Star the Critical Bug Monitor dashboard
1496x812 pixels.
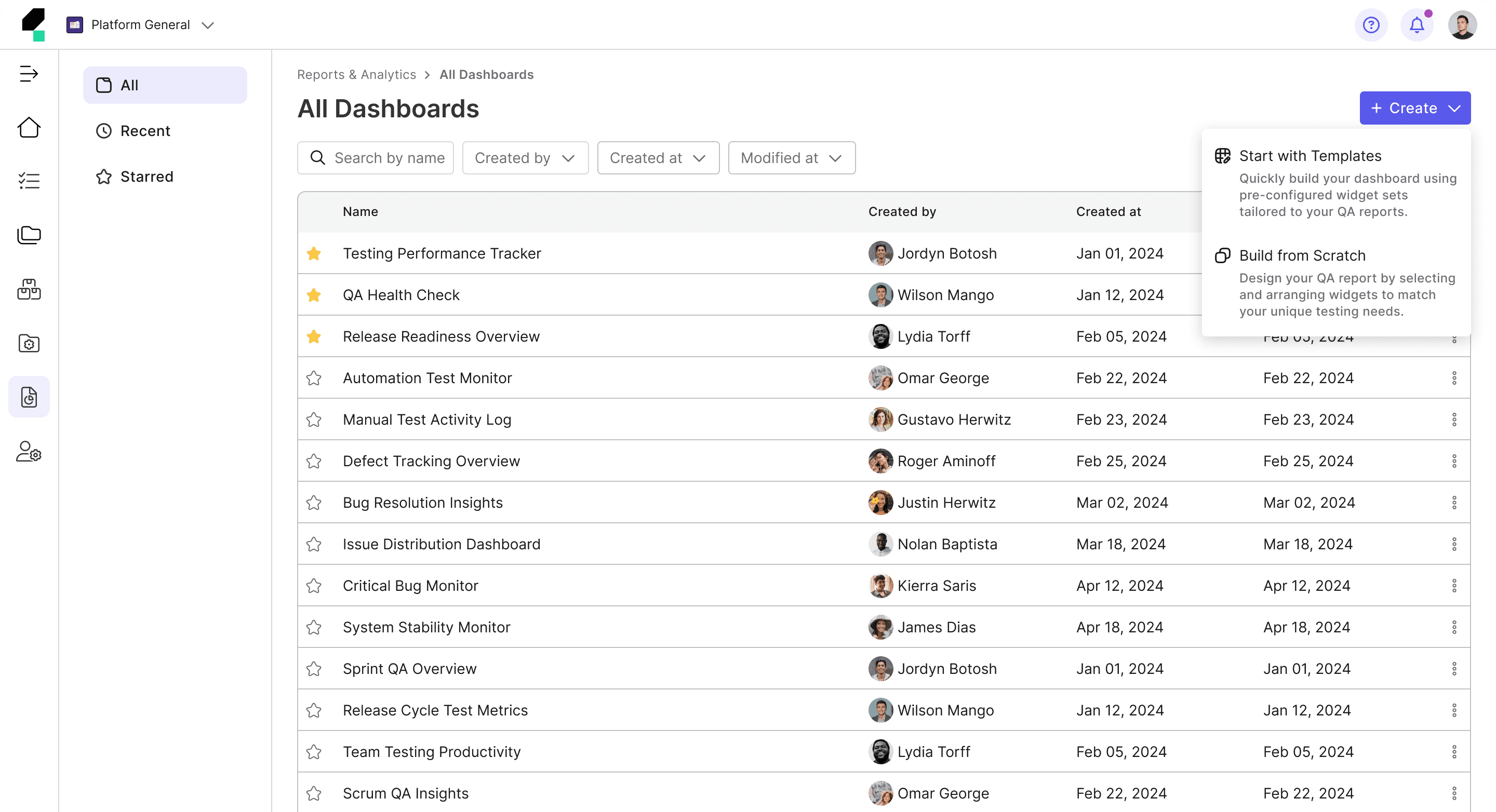coord(314,586)
